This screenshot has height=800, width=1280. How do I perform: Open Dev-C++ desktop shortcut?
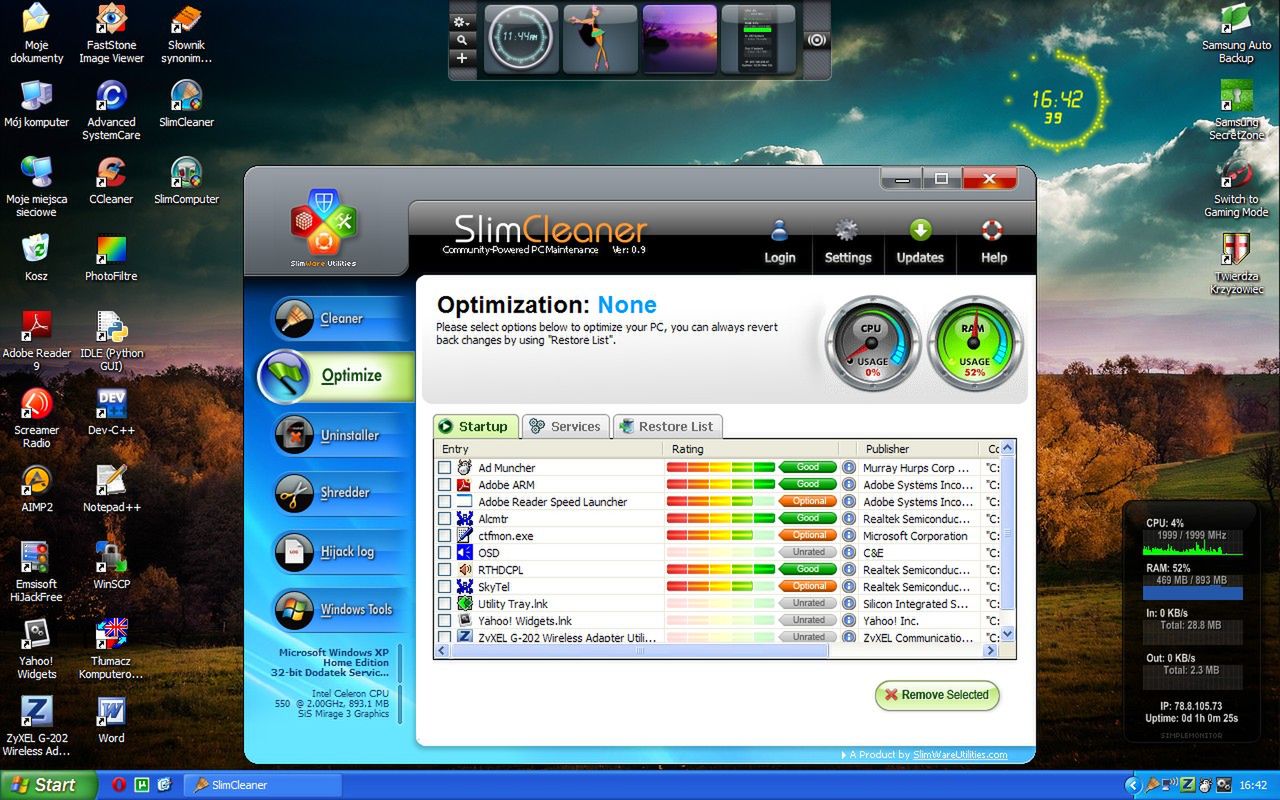[111, 411]
